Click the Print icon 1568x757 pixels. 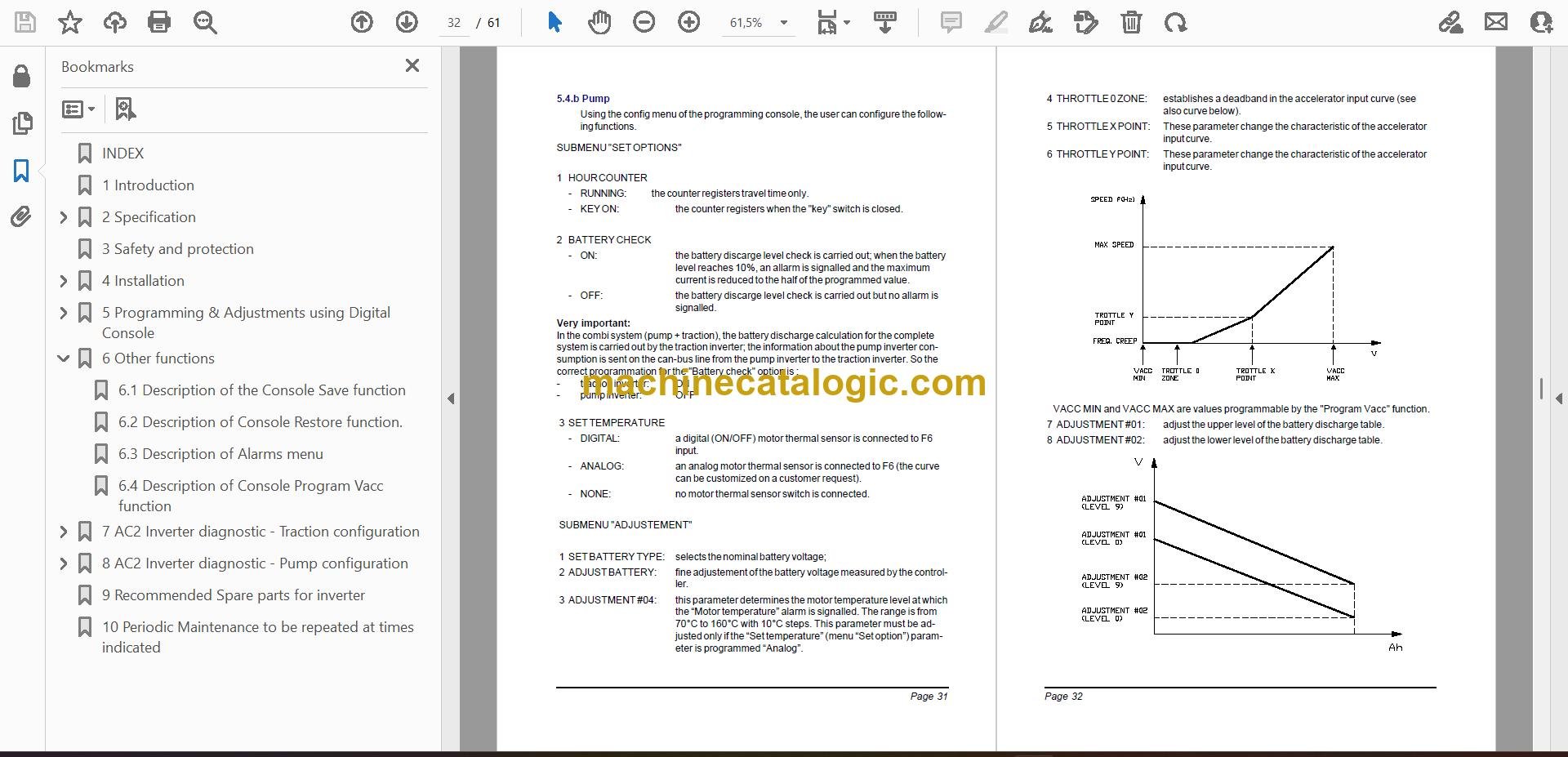click(159, 22)
